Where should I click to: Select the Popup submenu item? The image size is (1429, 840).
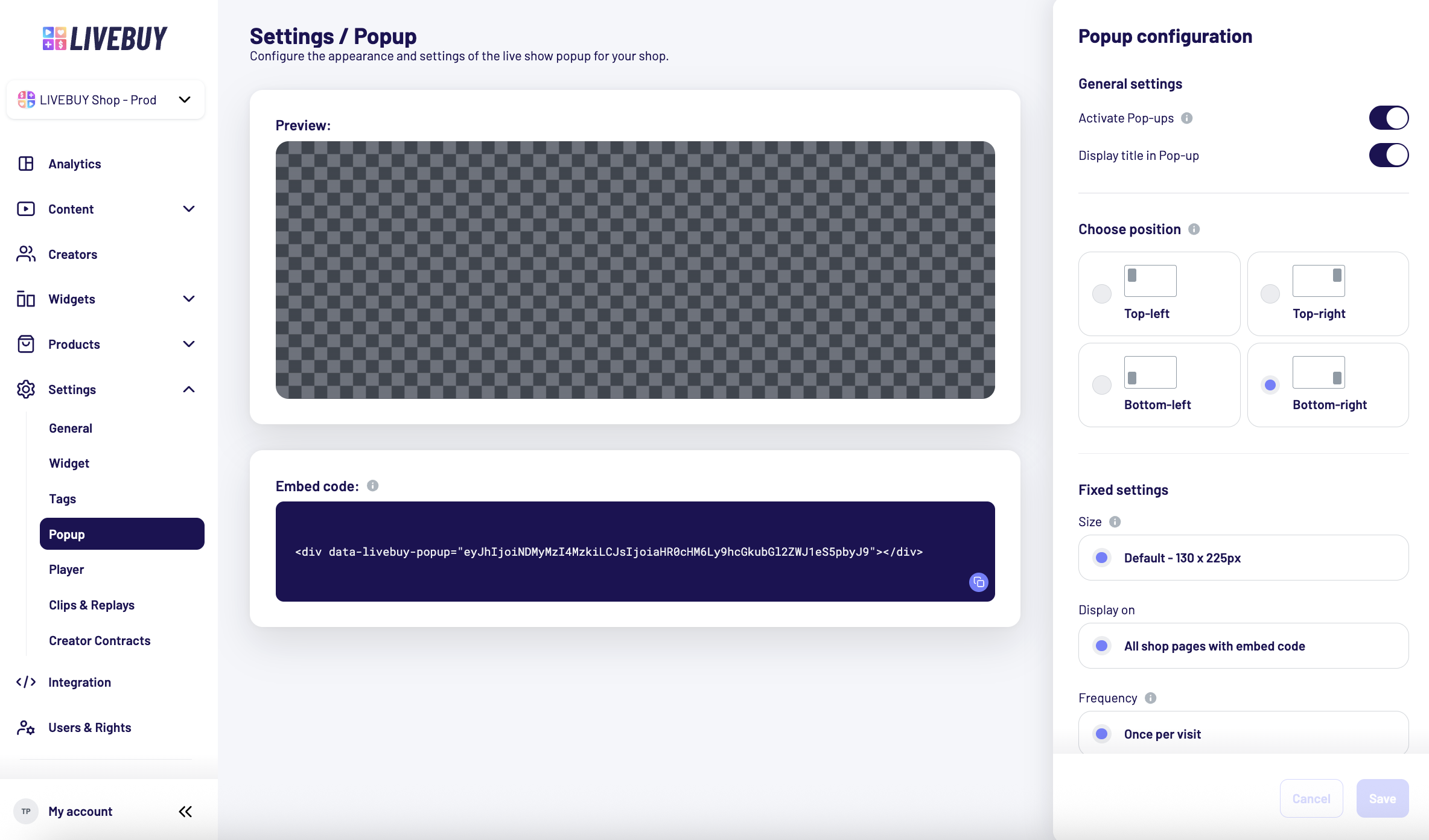click(122, 534)
